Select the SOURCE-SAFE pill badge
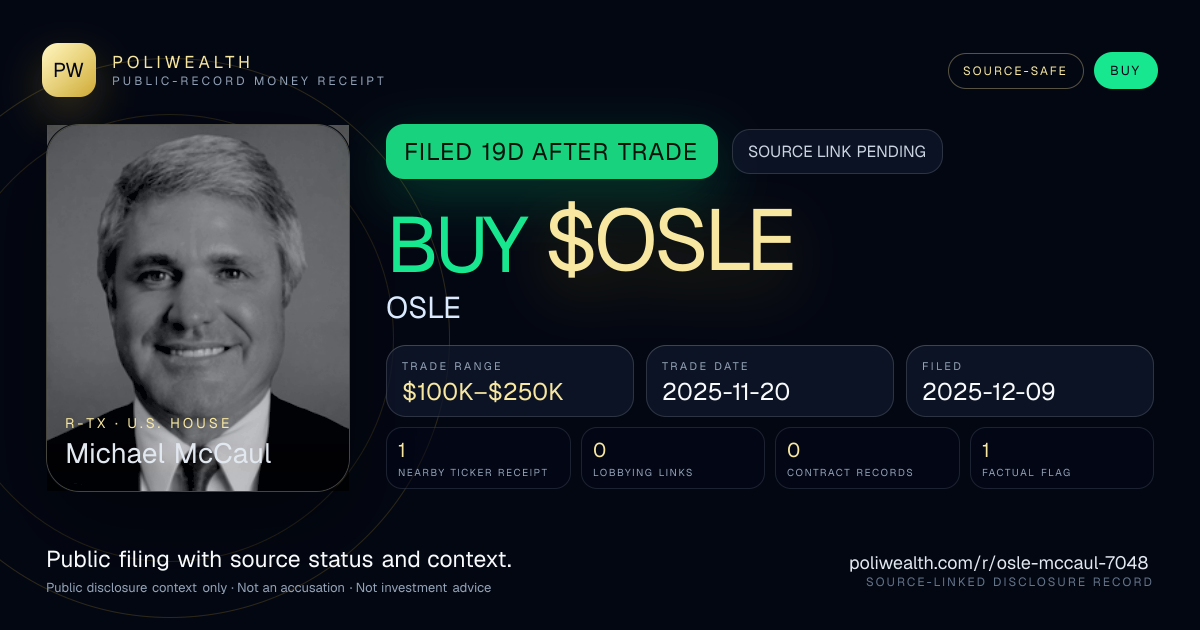Viewport: 1200px width, 630px height. (x=1016, y=71)
